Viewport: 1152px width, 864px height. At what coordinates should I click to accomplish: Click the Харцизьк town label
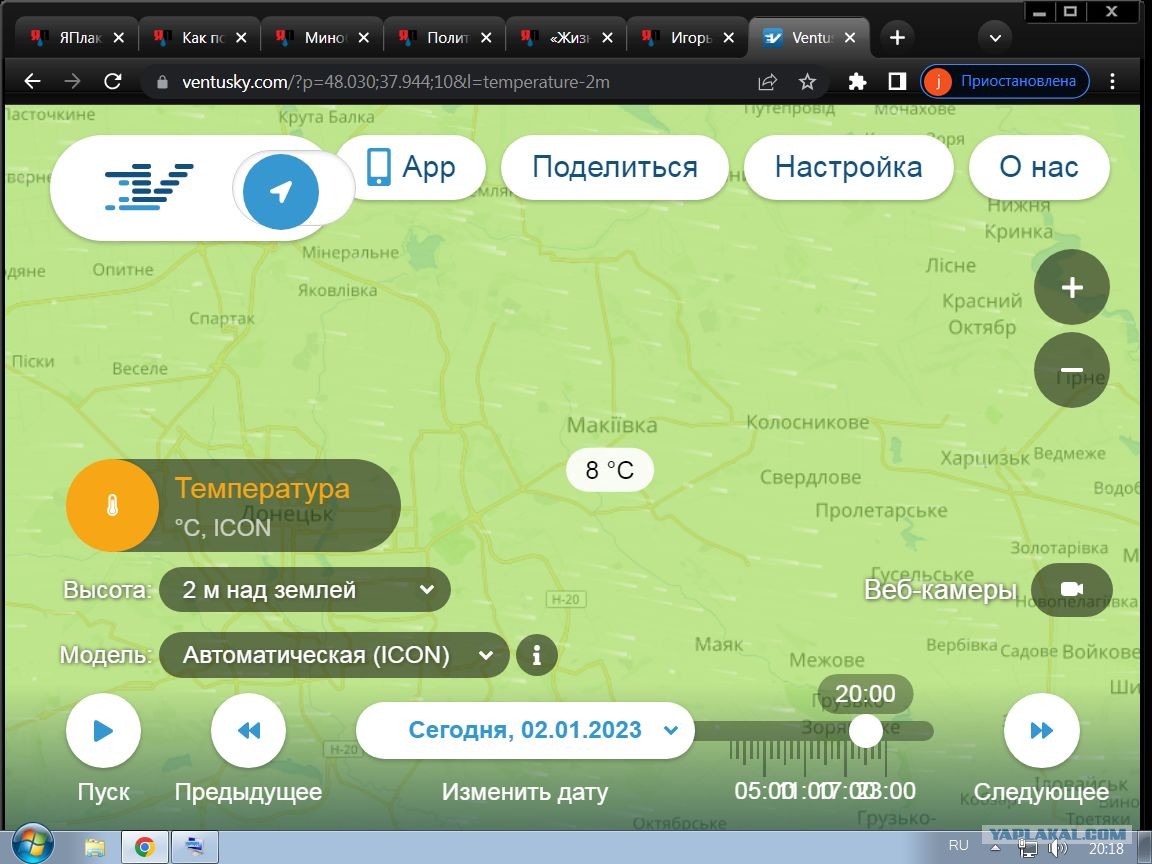985,458
